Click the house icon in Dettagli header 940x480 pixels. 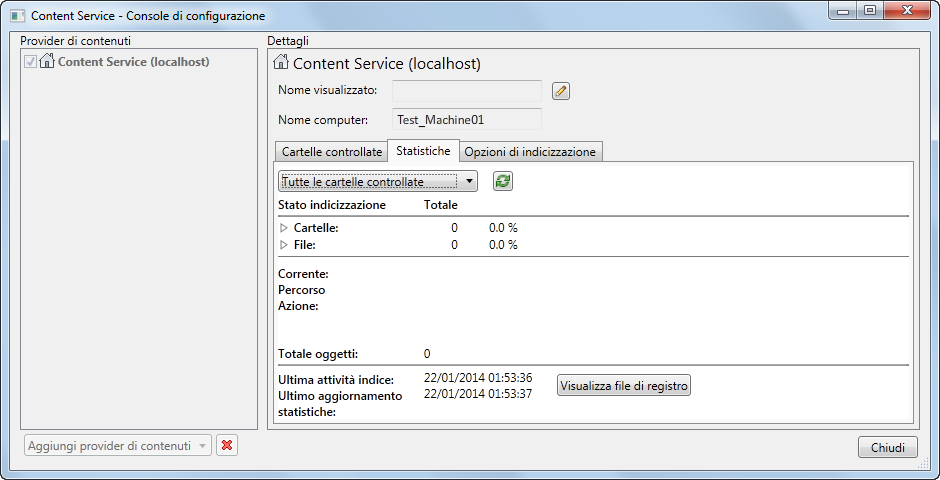(x=281, y=62)
